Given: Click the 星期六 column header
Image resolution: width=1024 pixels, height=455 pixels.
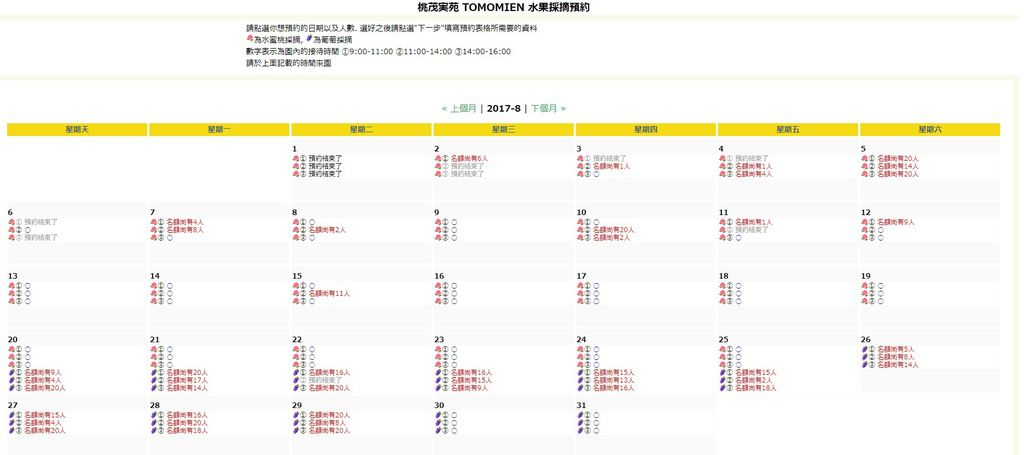Looking at the screenshot, I should pyautogui.click(x=930, y=130).
